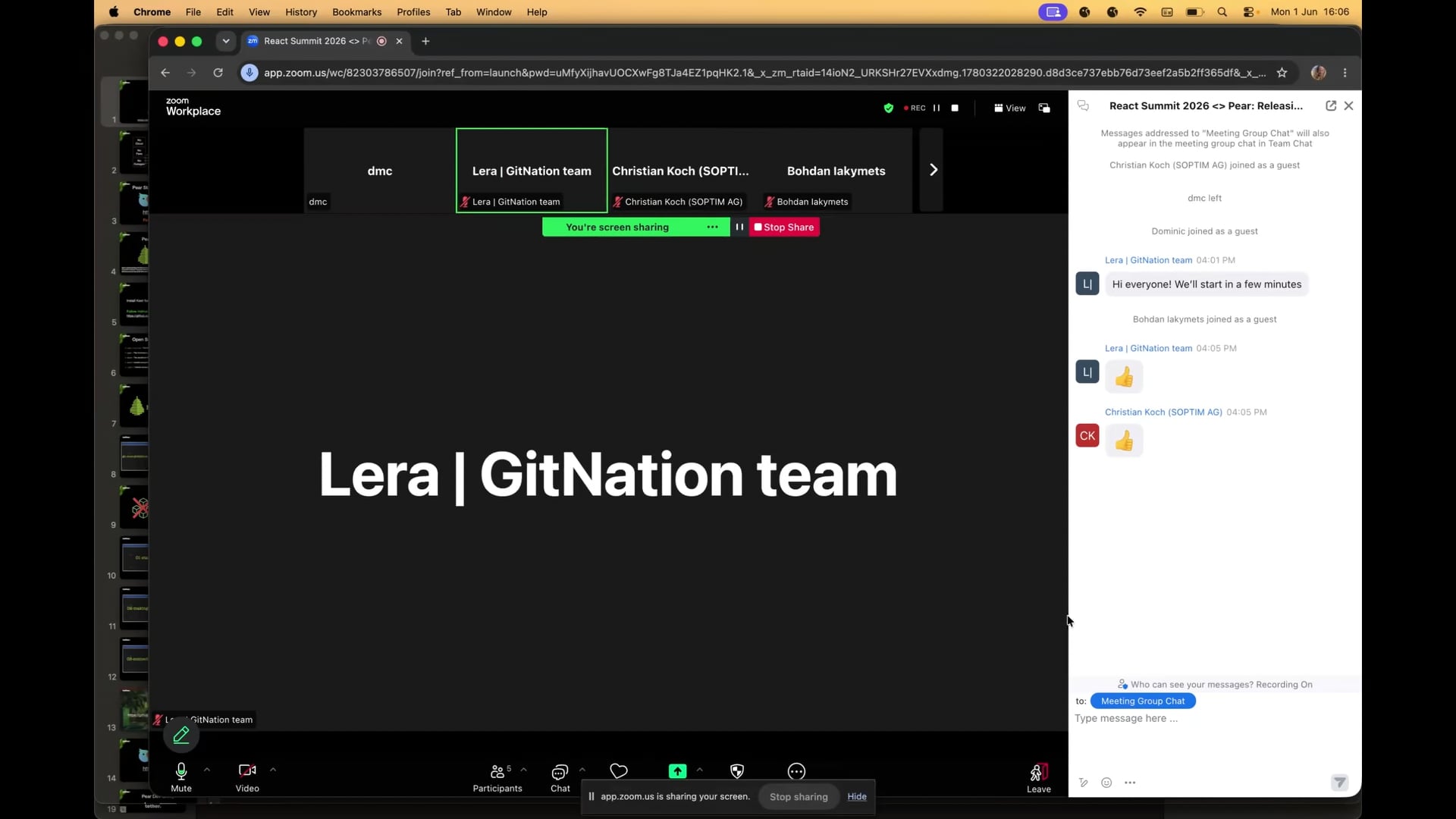The width and height of the screenshot is (1456, 819).
Task: Click the annotation pencil button
Action: point(181,735)
